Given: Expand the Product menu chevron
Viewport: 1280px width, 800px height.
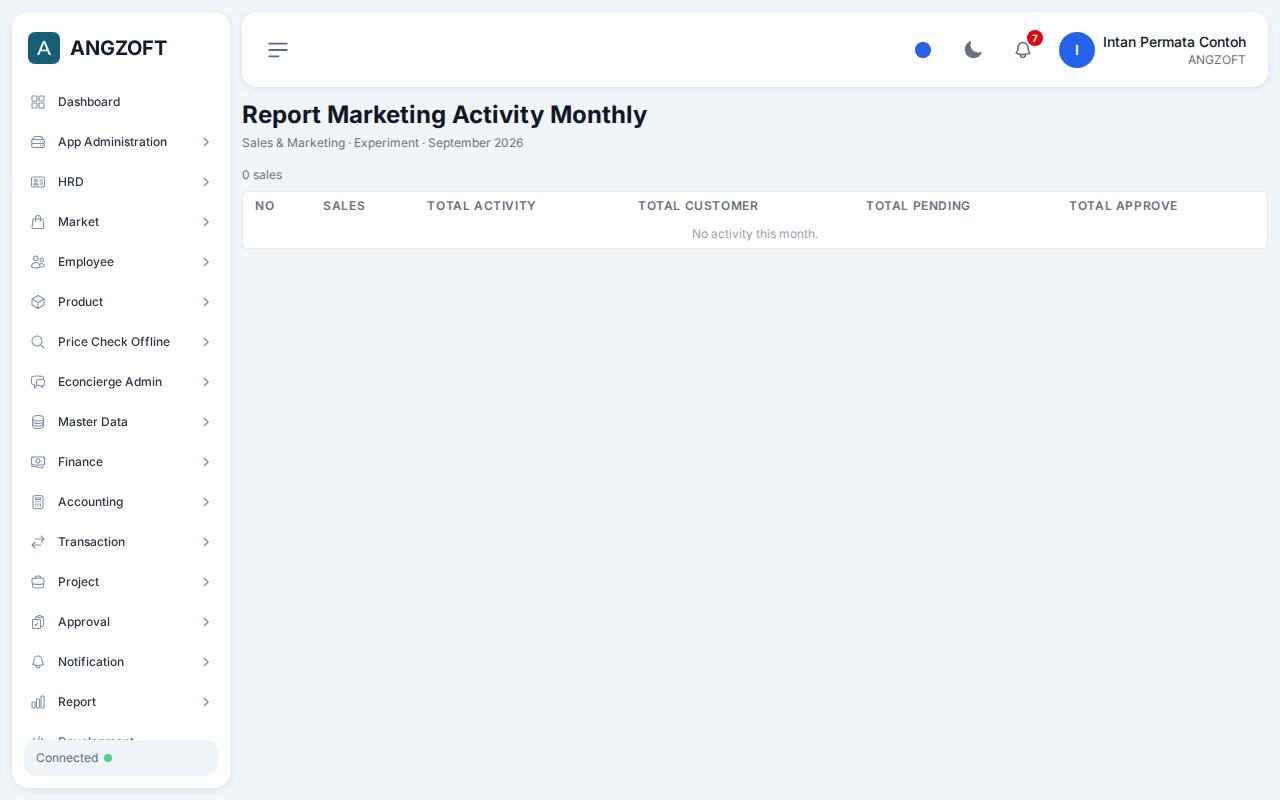Looking at the screenshot, I should pyautogui.click(x=206, y=302).
